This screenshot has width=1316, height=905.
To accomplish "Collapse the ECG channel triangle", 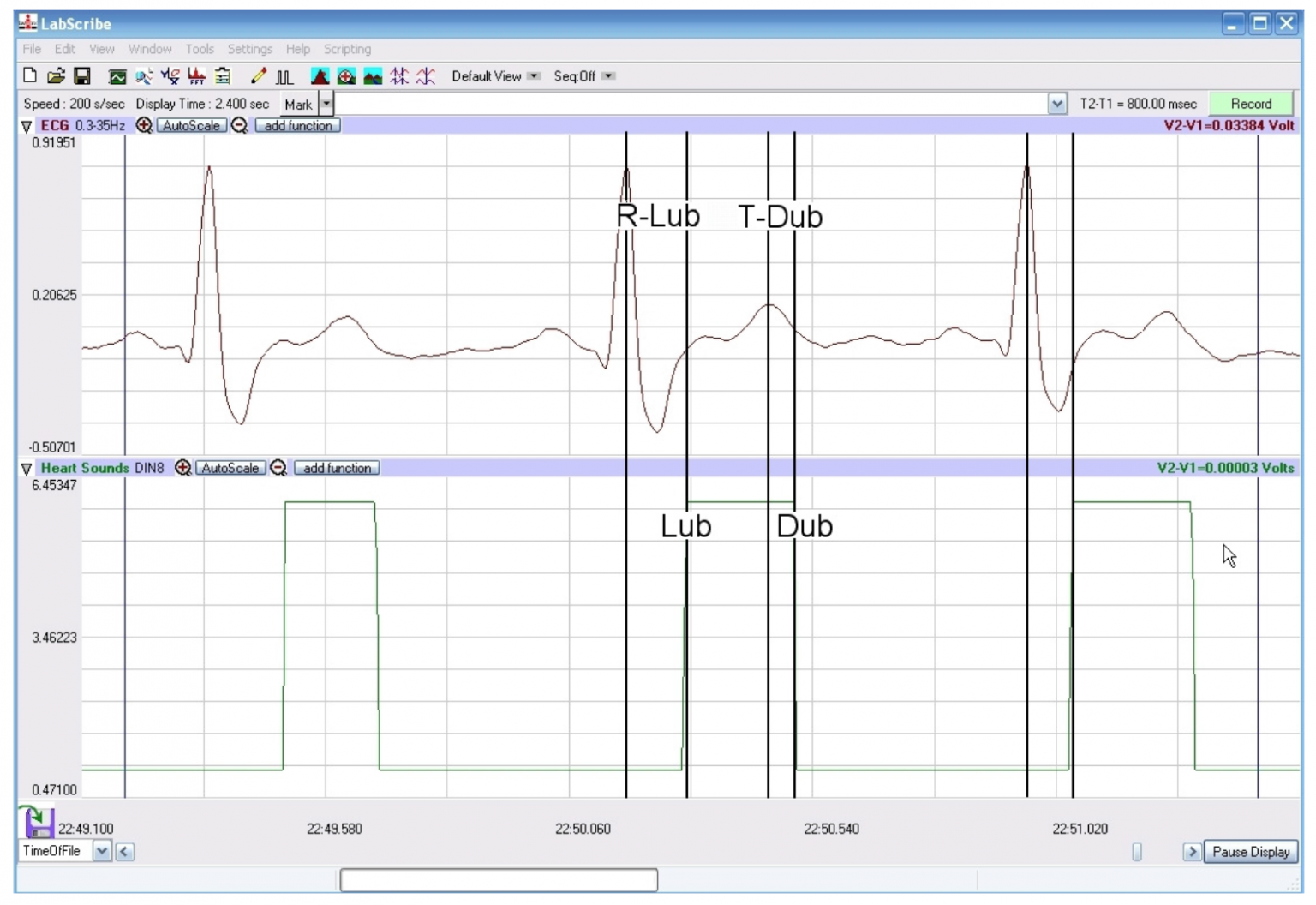I will 27,126.
